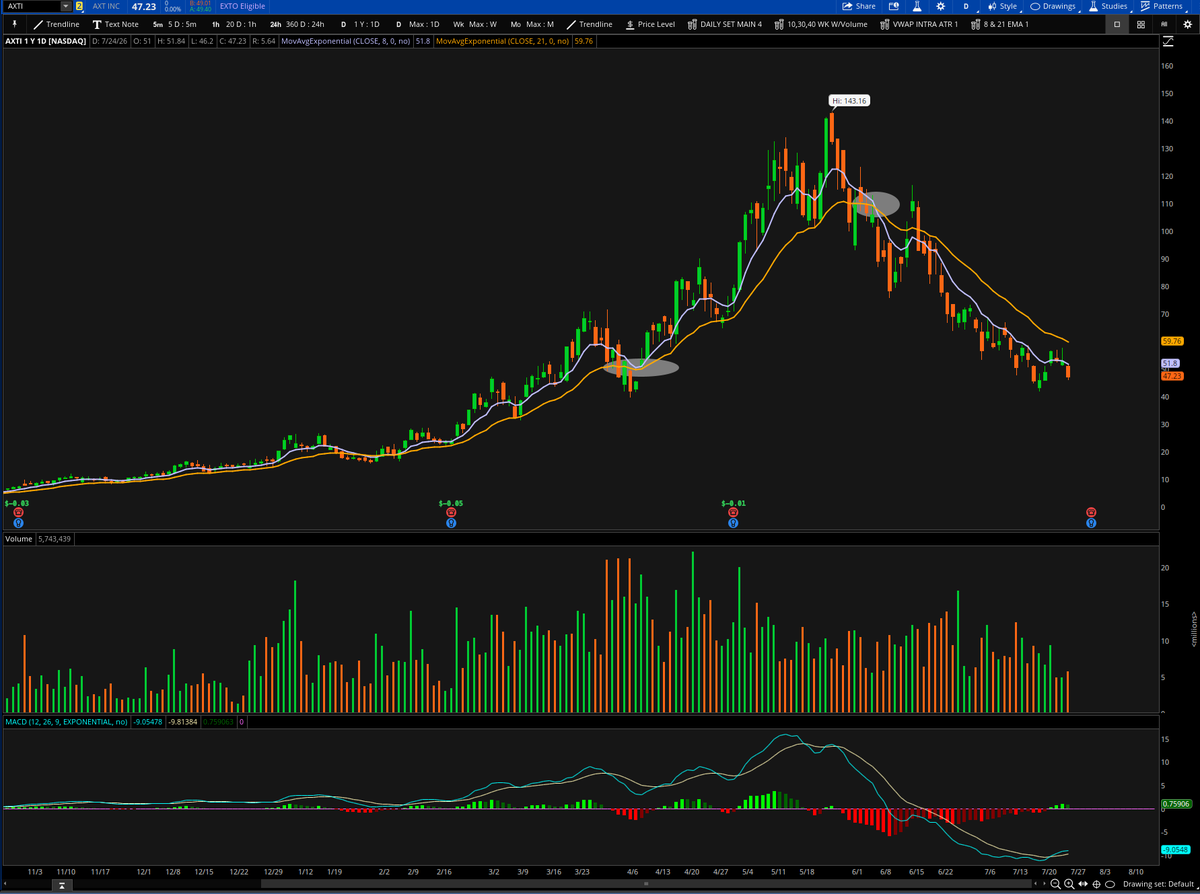Switch timeframe to 1 Y : 1D
This screenshot has height=894, width=1200.
coord(361,24)
